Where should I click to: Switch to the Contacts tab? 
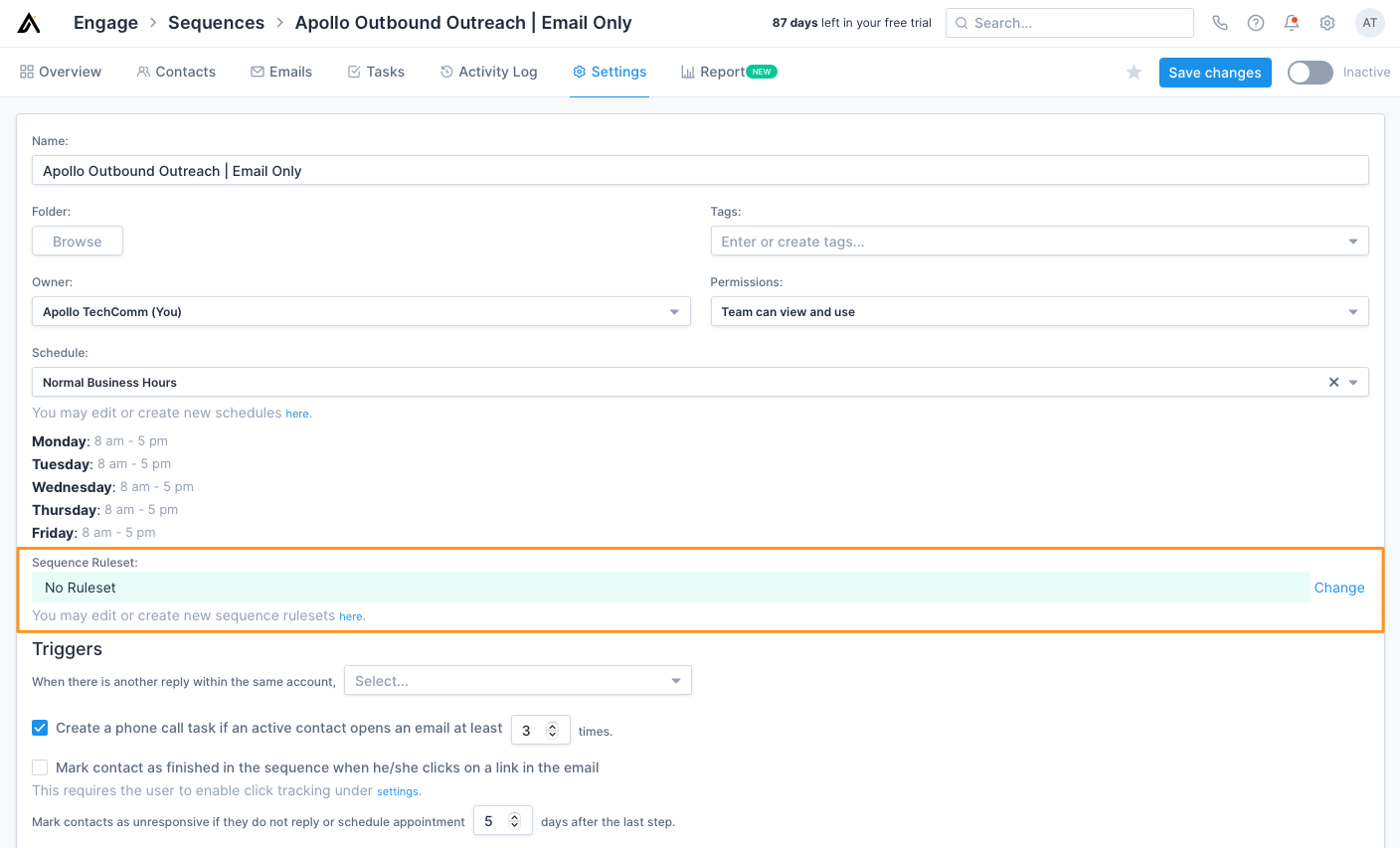[x=176, y=72]
